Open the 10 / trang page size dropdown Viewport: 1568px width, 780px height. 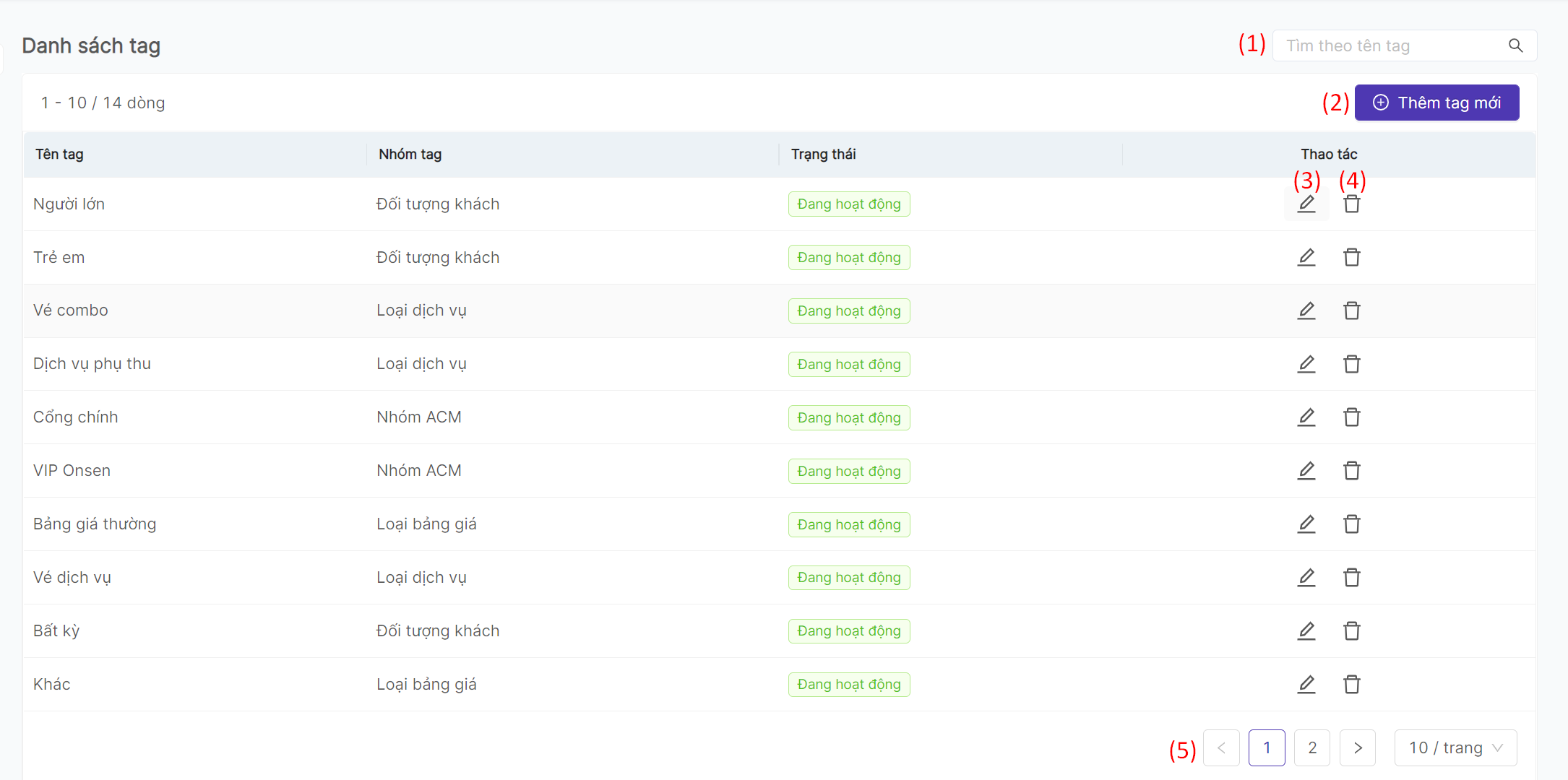point(1455,747)
